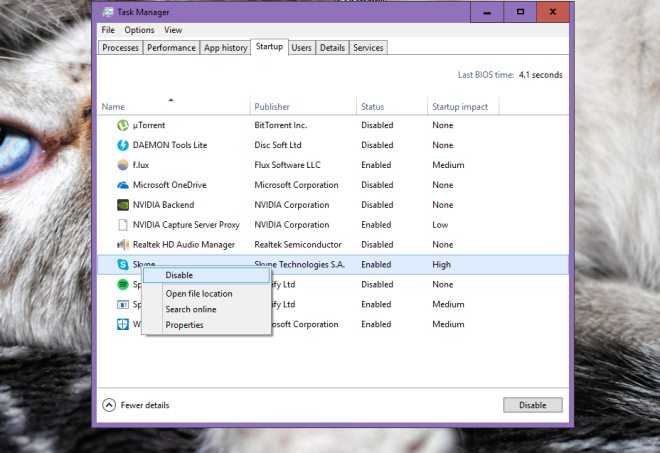This screenshot has height=453, width=660.
Task: Click the green Spotify icon
Action: pyautogui.click(x=122, y=284)
